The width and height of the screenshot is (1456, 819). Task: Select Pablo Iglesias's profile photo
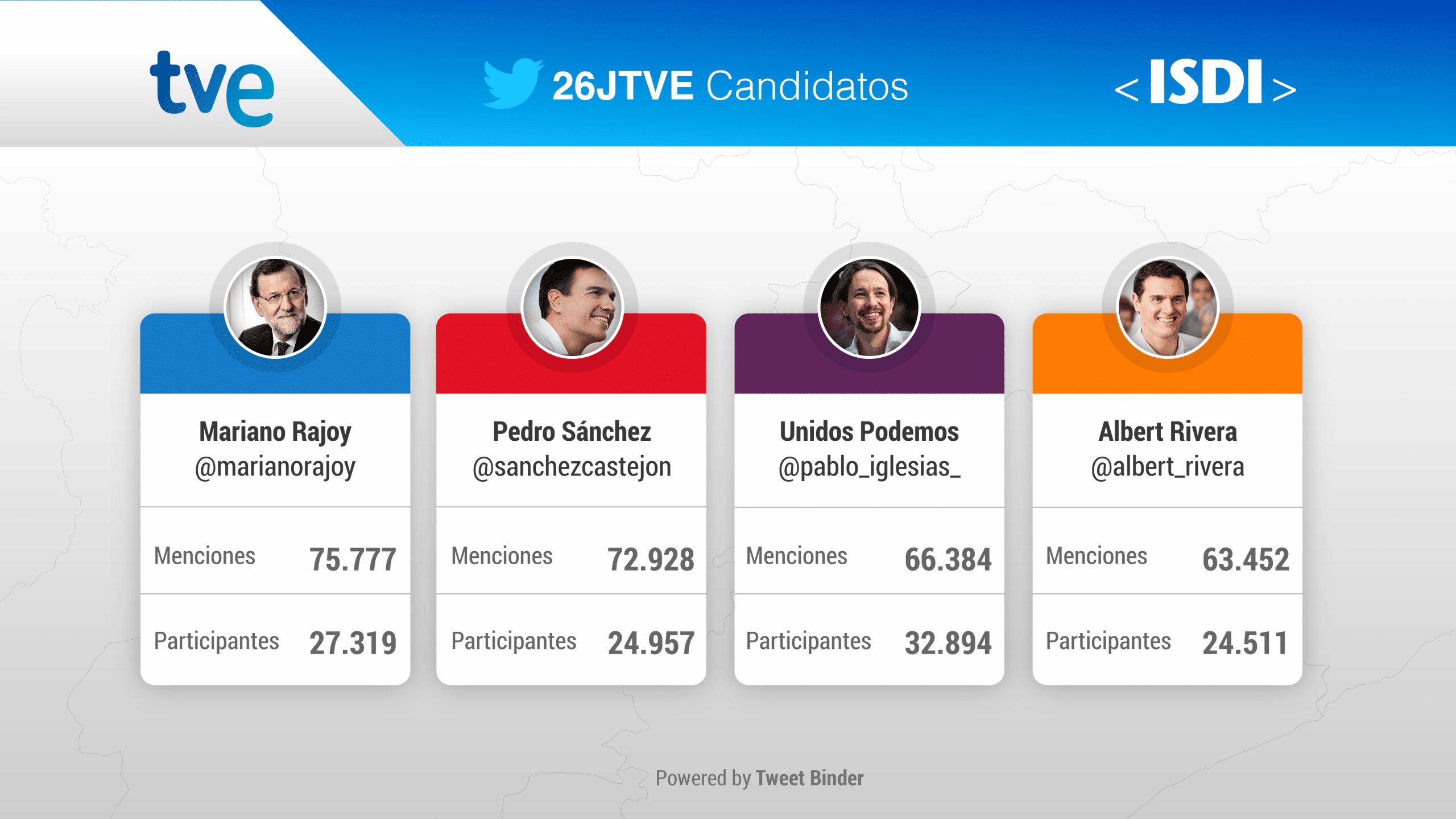click(869, 308)
